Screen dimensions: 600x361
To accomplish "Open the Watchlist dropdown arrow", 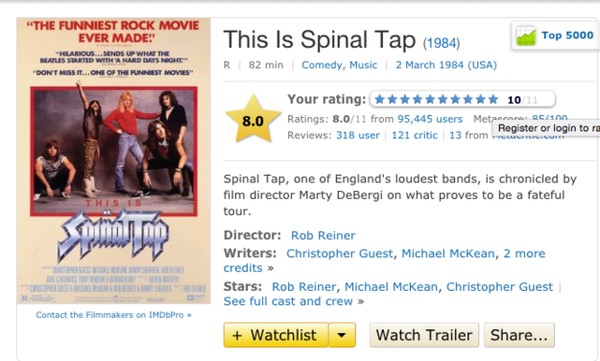I will coord(342,335).
